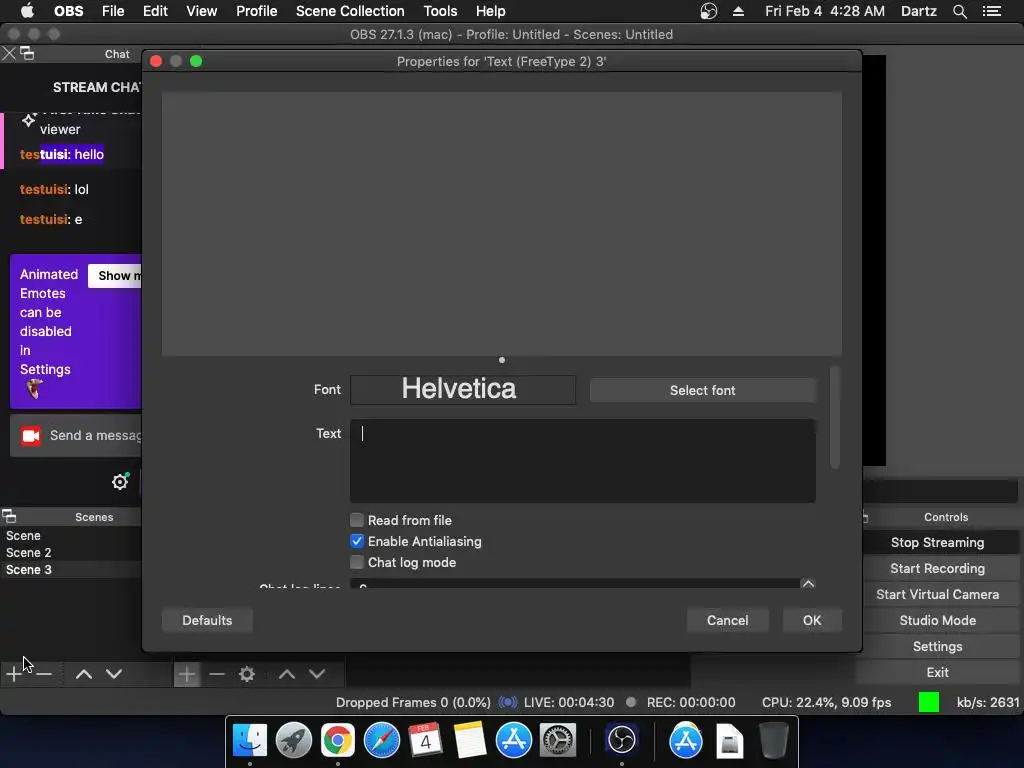Viewport: 1024px width, 768px height.
Task: Open Safari from the Dock
Action: (381, 741)
